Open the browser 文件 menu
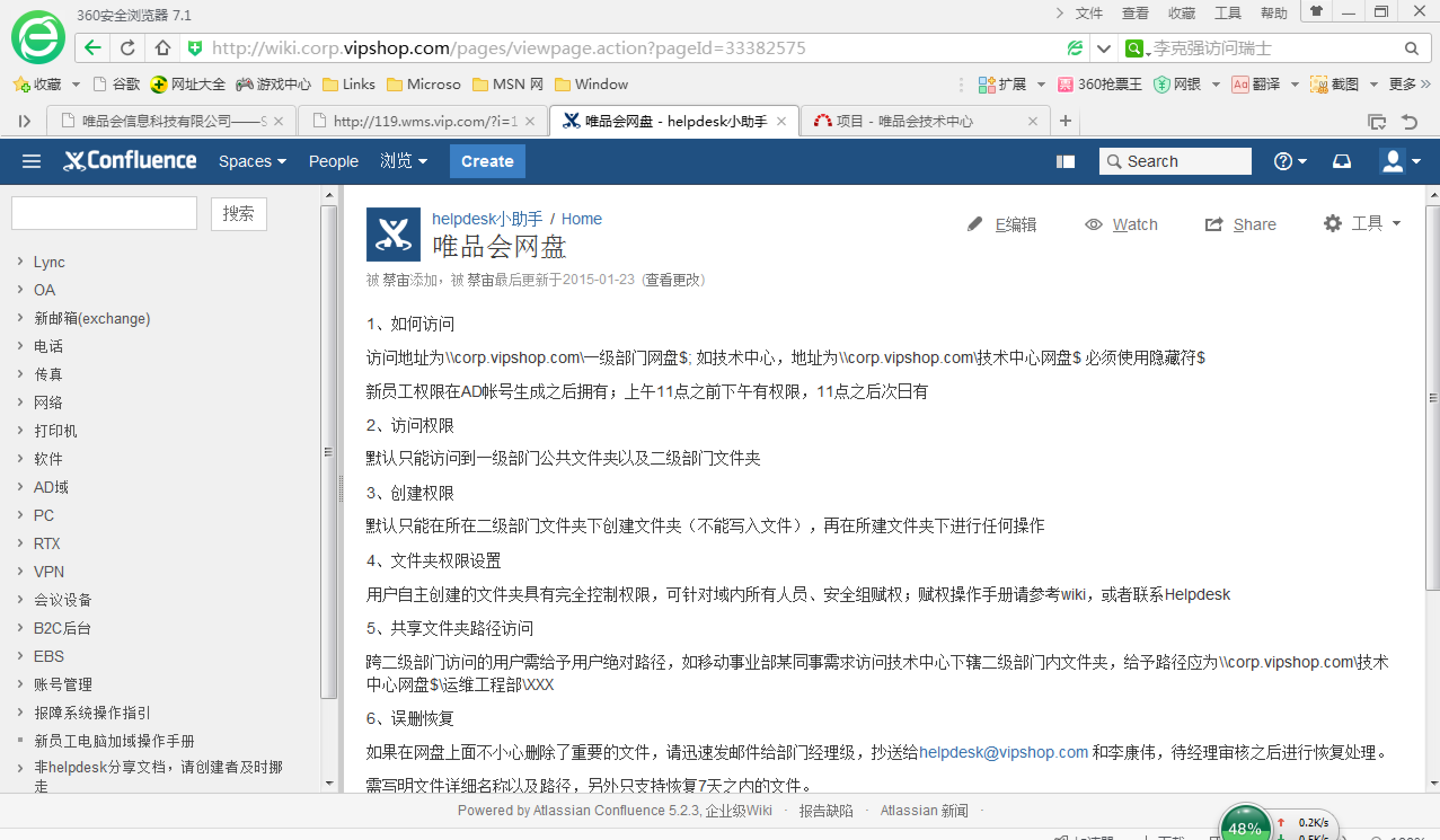Image resolution: width=1440 pixels, height=840 pixels. tap(1088, 13)
